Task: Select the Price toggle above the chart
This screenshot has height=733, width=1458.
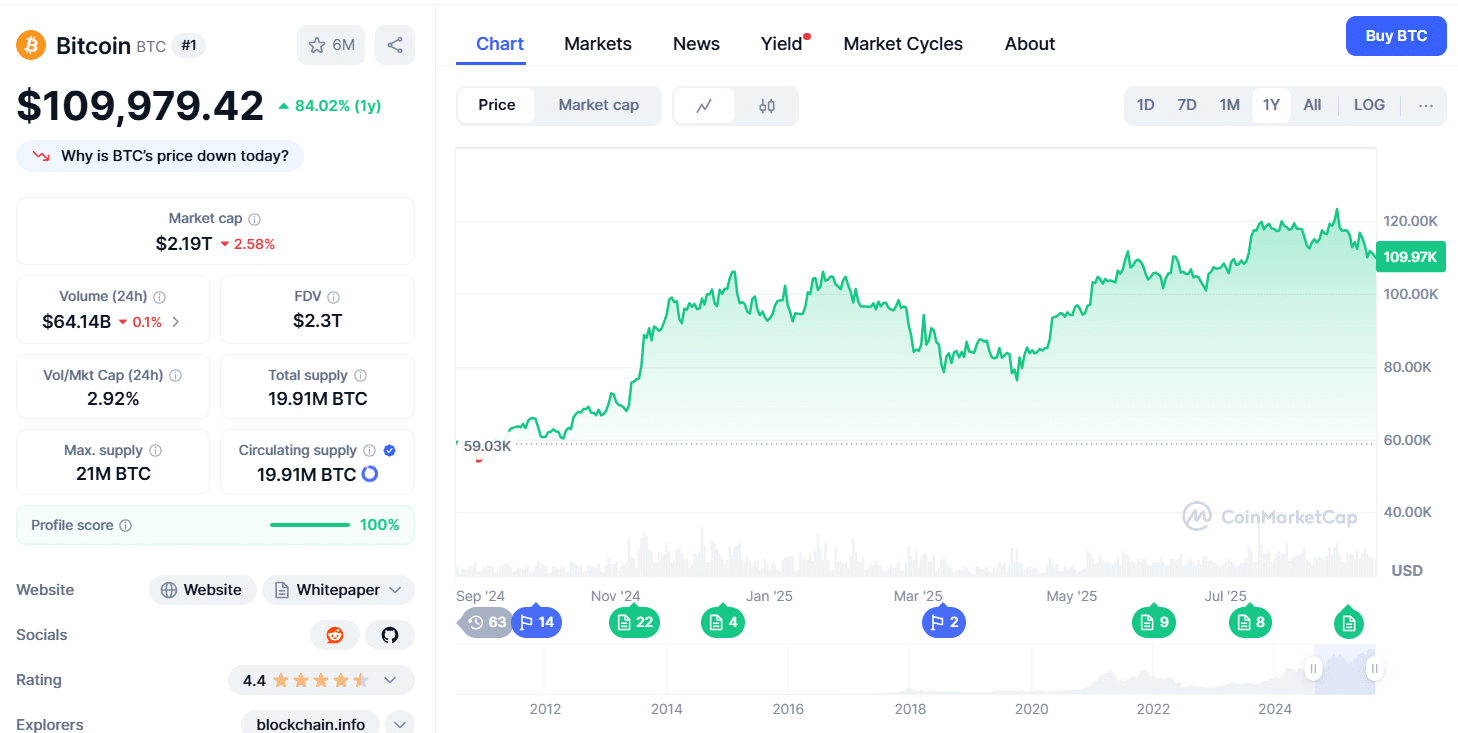Action: (x=497, y=104)
